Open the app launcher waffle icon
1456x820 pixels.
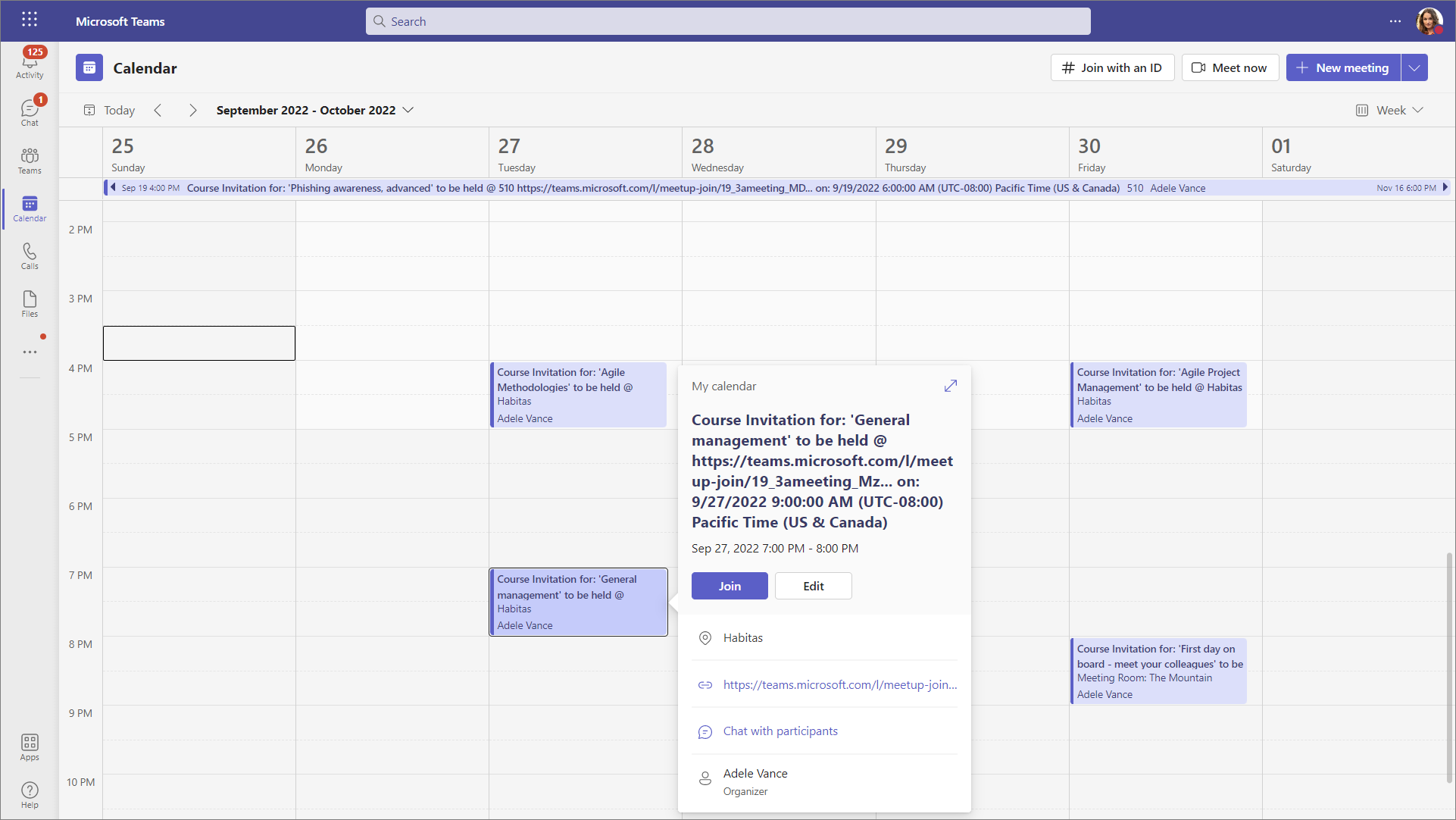point(30,20)
